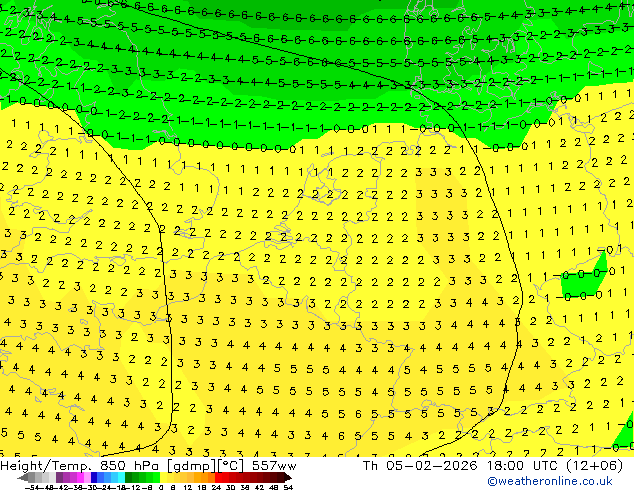Image resolution: width=634 pixels, height=490 pixels.
Task: Select the bright yellow swatch above 0 in legend
Action: (x=163, y=478)
